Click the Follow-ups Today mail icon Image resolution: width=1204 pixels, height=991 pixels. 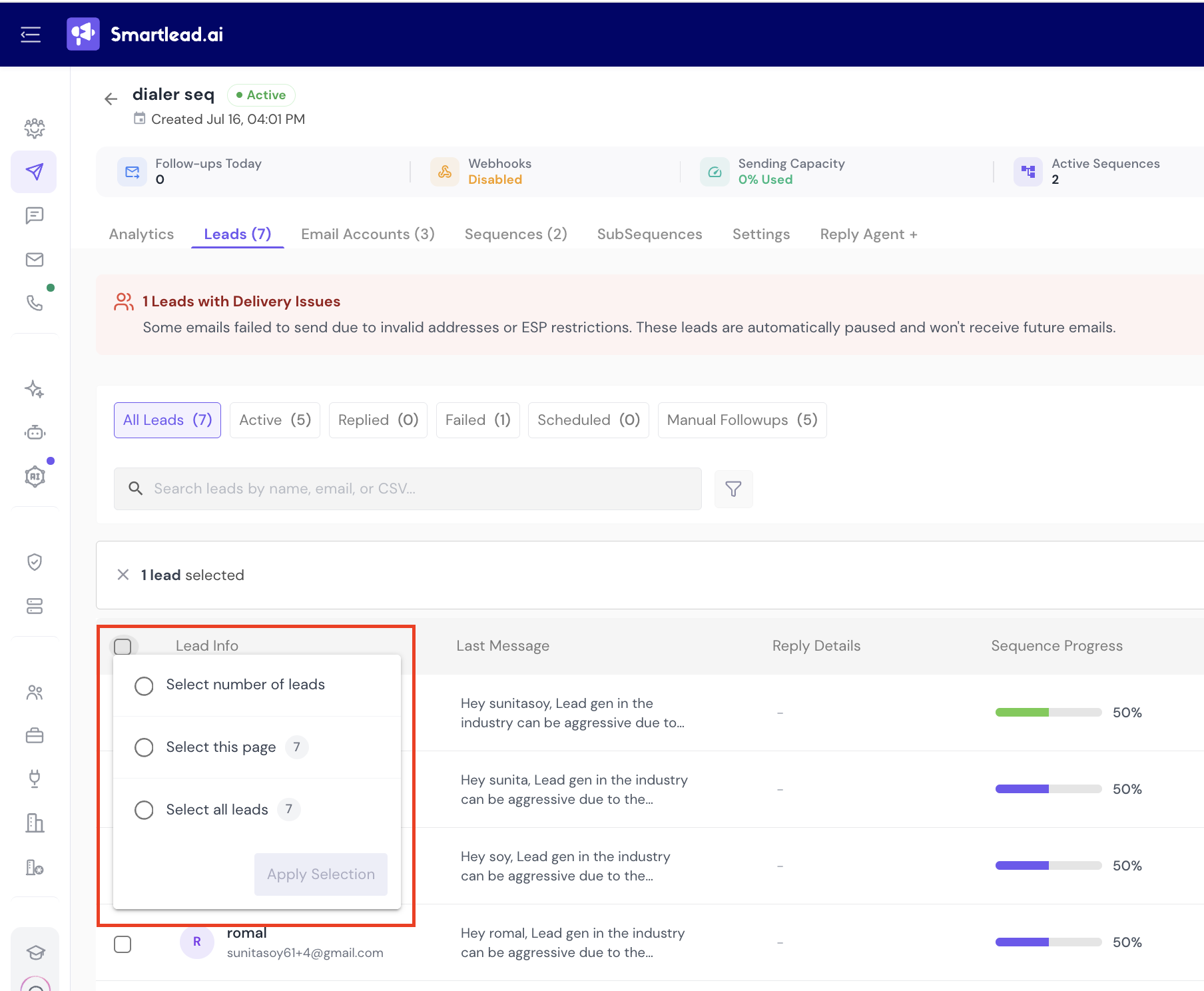point(133,172)
